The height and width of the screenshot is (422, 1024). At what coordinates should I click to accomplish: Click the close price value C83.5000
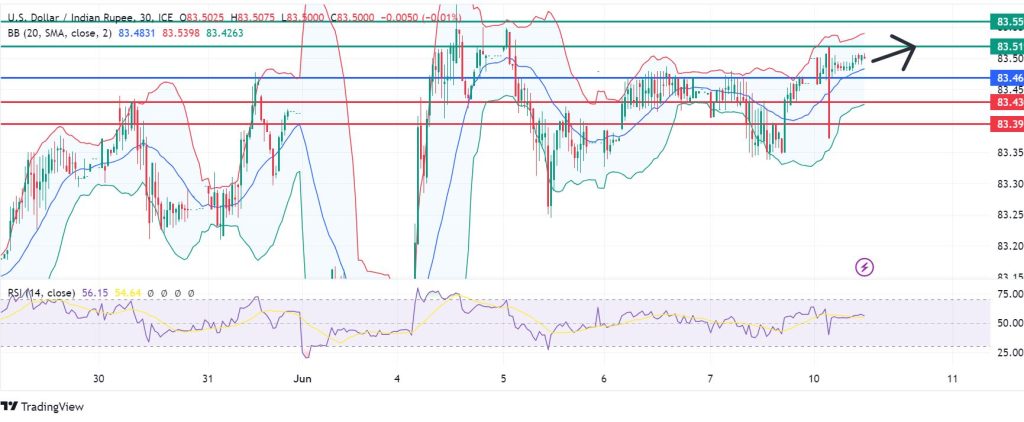pyautogui.click(x=353, y=19)
